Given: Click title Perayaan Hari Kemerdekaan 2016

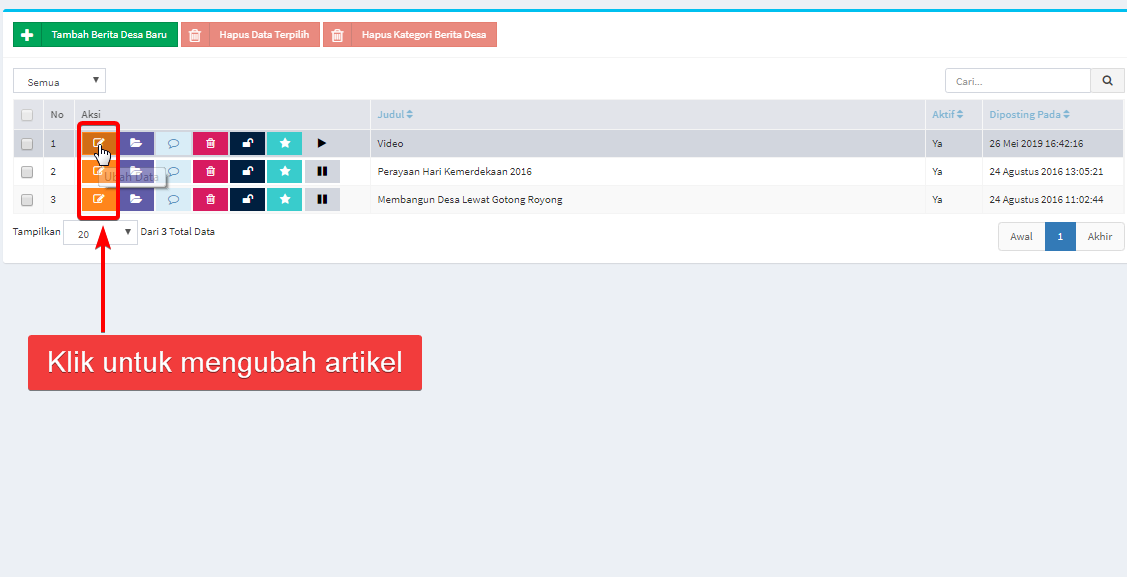Looking at the screenshot, I should point(454,172).
